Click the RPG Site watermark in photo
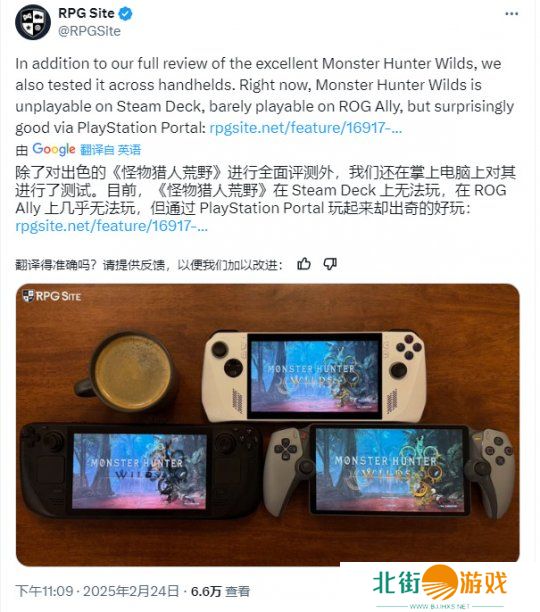Image resolution: width=540 pixels, height=612 pixels. [52, 296]
